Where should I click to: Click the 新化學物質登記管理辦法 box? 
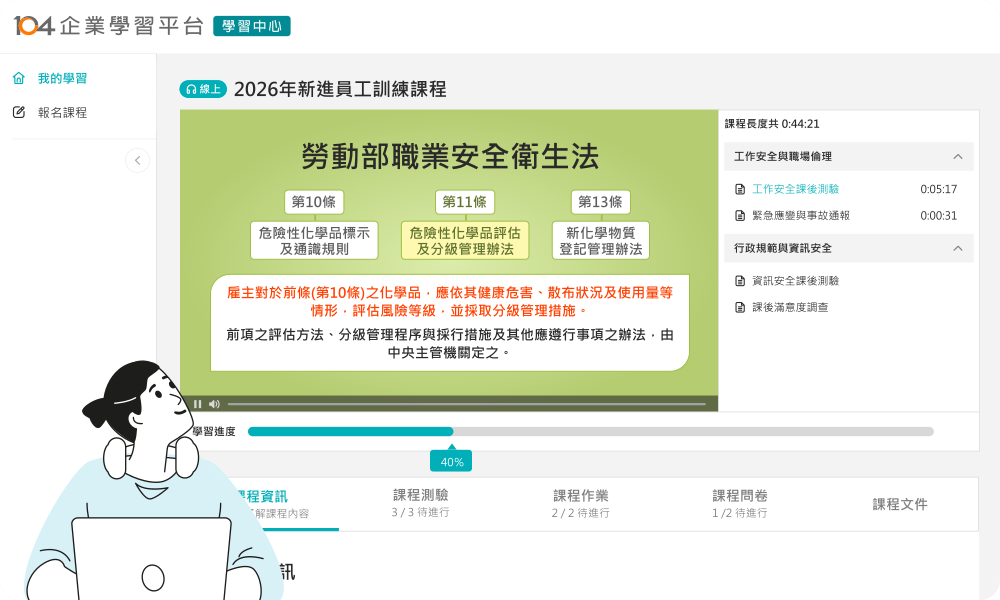click(601, 241)
